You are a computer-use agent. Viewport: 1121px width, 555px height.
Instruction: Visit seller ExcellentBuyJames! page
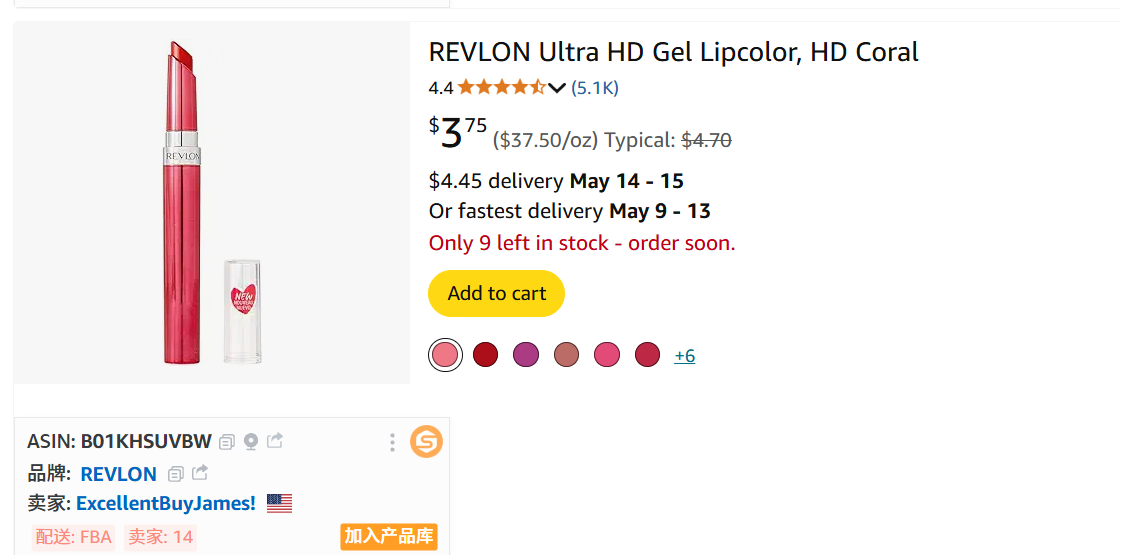tap(166, 503)
